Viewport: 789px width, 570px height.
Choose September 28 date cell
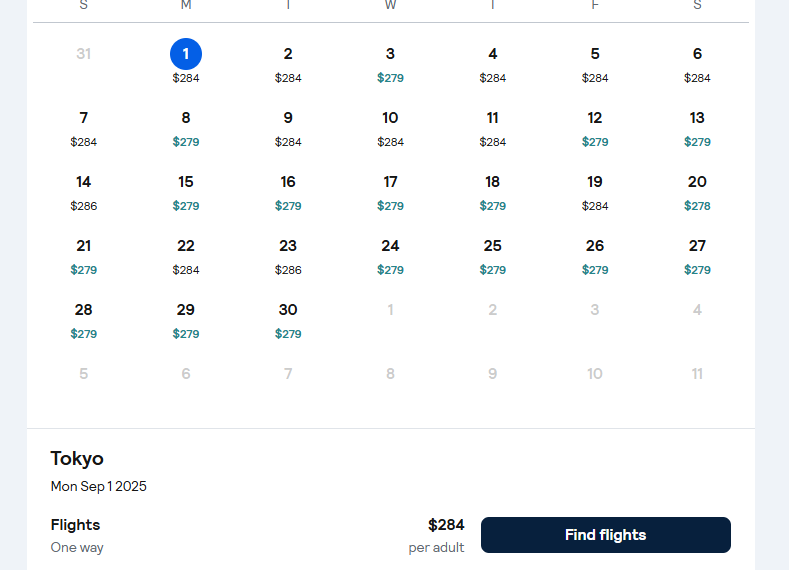pyautogui.click(x=84, y=319)
